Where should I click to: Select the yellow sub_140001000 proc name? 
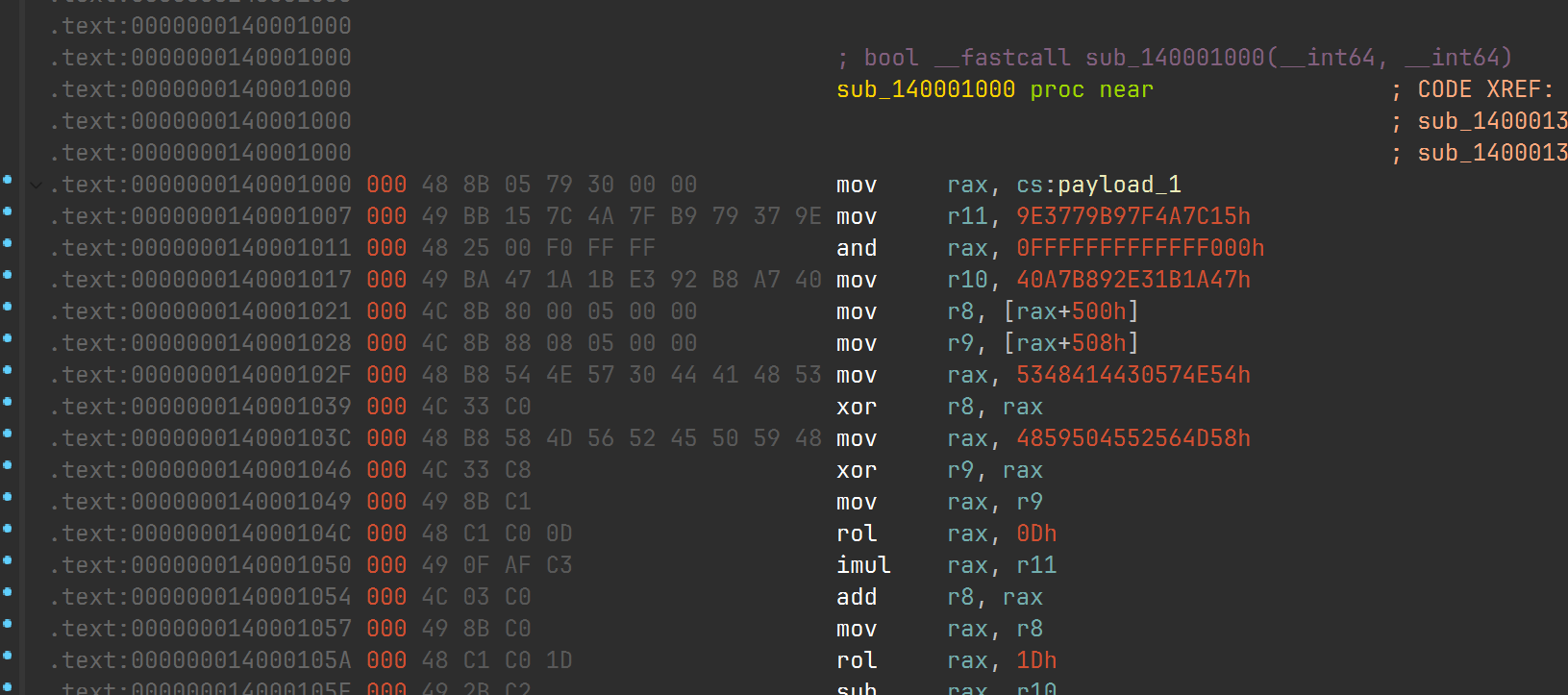coord(925,89)
